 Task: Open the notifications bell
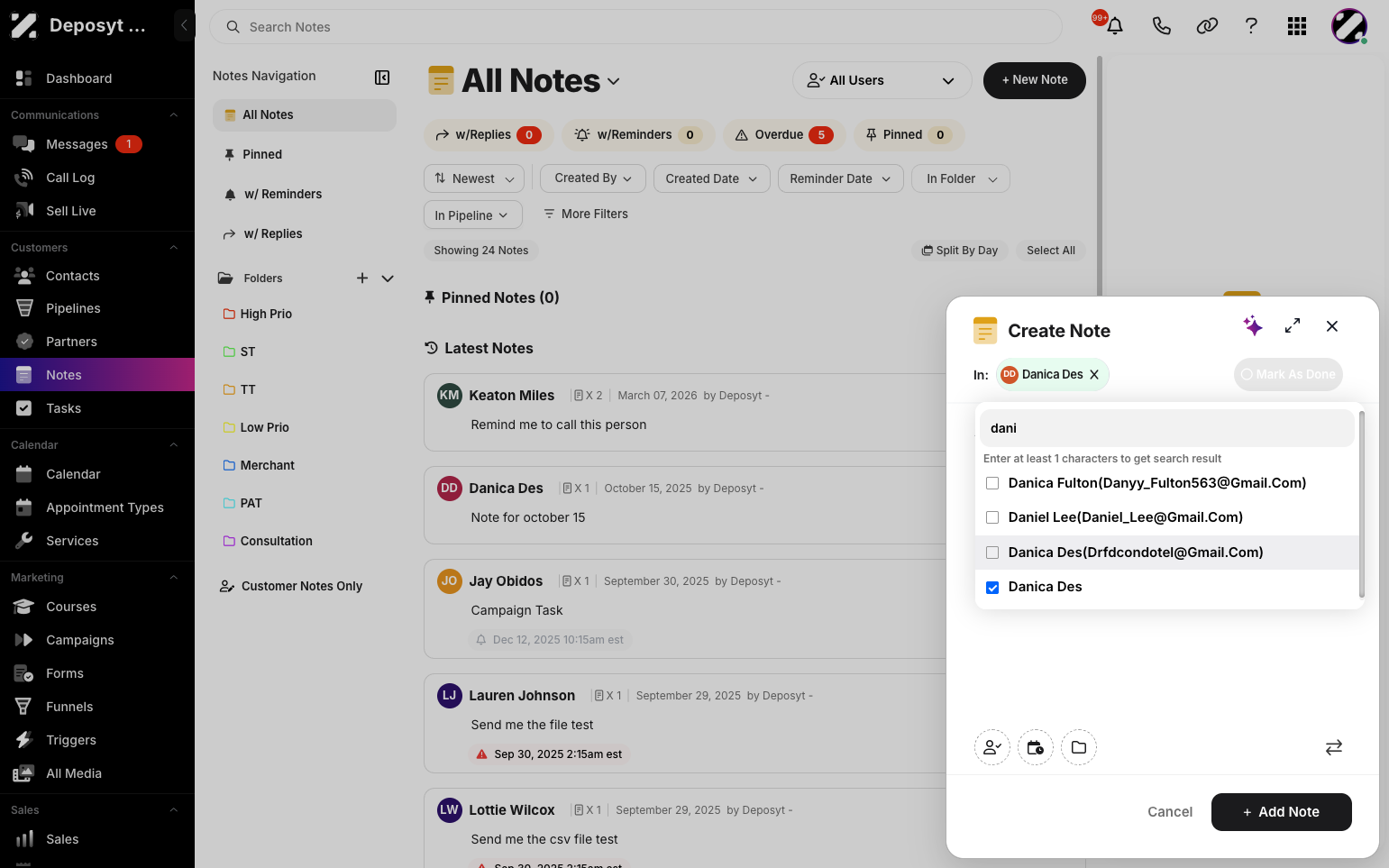[x=1115, y=26]
